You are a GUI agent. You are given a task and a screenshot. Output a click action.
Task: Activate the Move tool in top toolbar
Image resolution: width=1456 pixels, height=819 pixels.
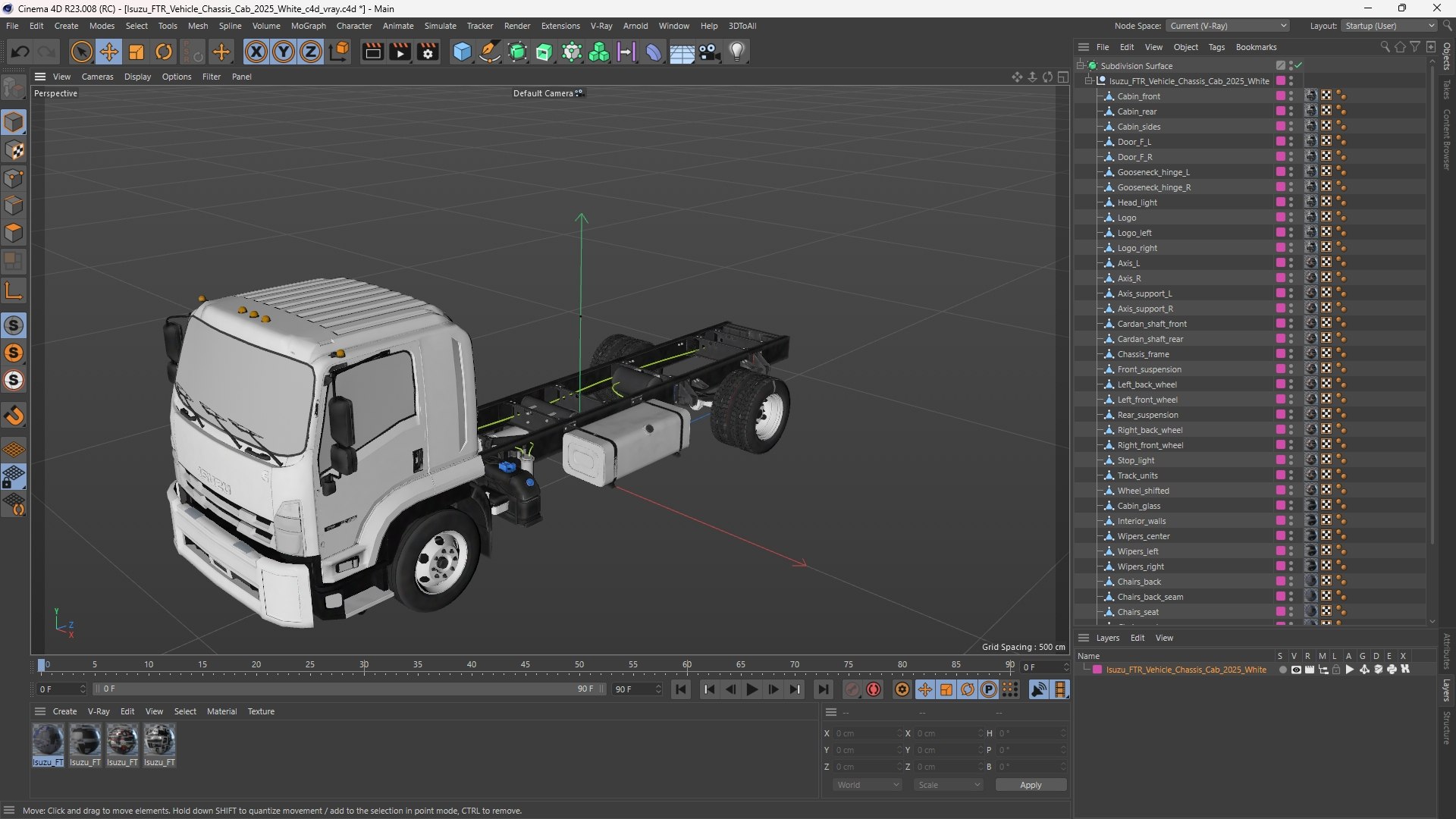tap(109, 52)
